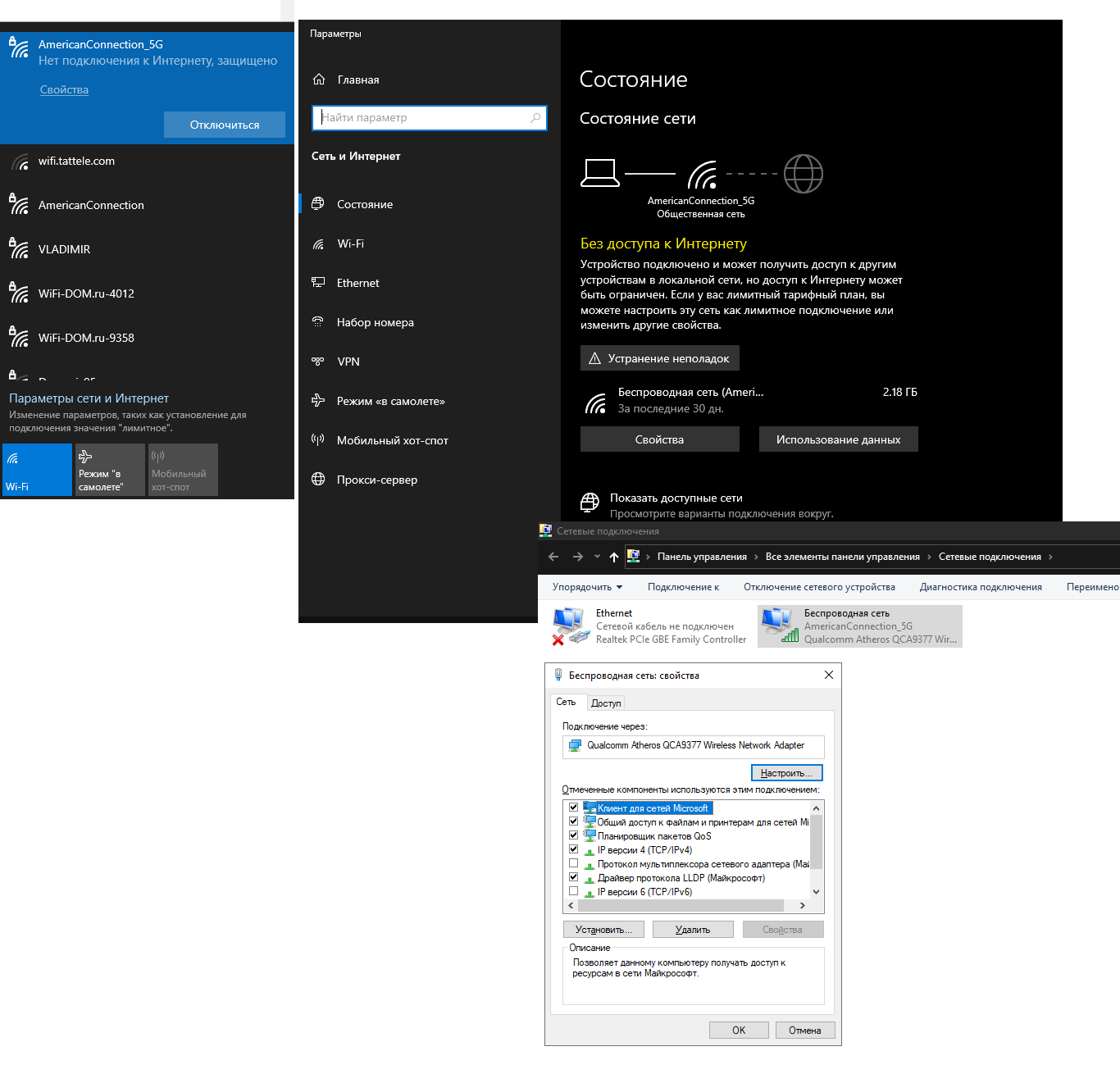Click OK in wireless properties dialog
Image resolution: width=1120 pixels, height=1092 pixels.
click(739, 1031)
